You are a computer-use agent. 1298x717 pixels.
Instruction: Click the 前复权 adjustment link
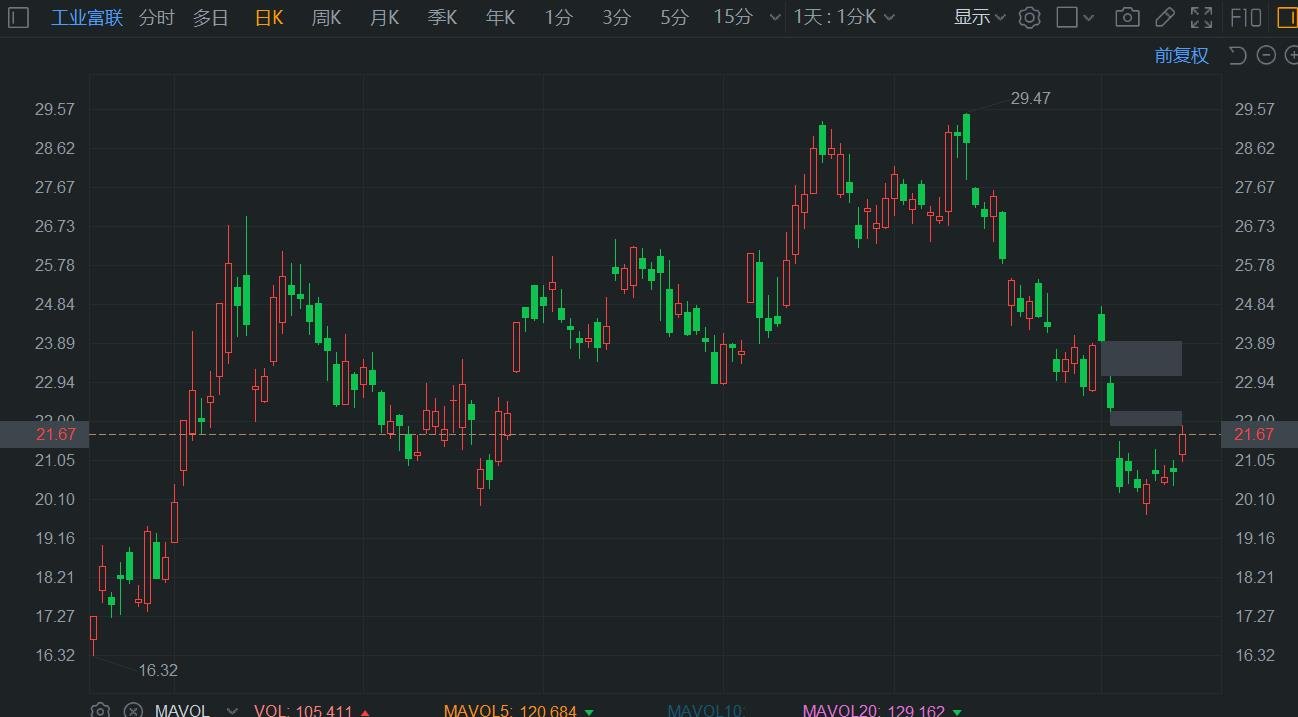point(1181,55)
